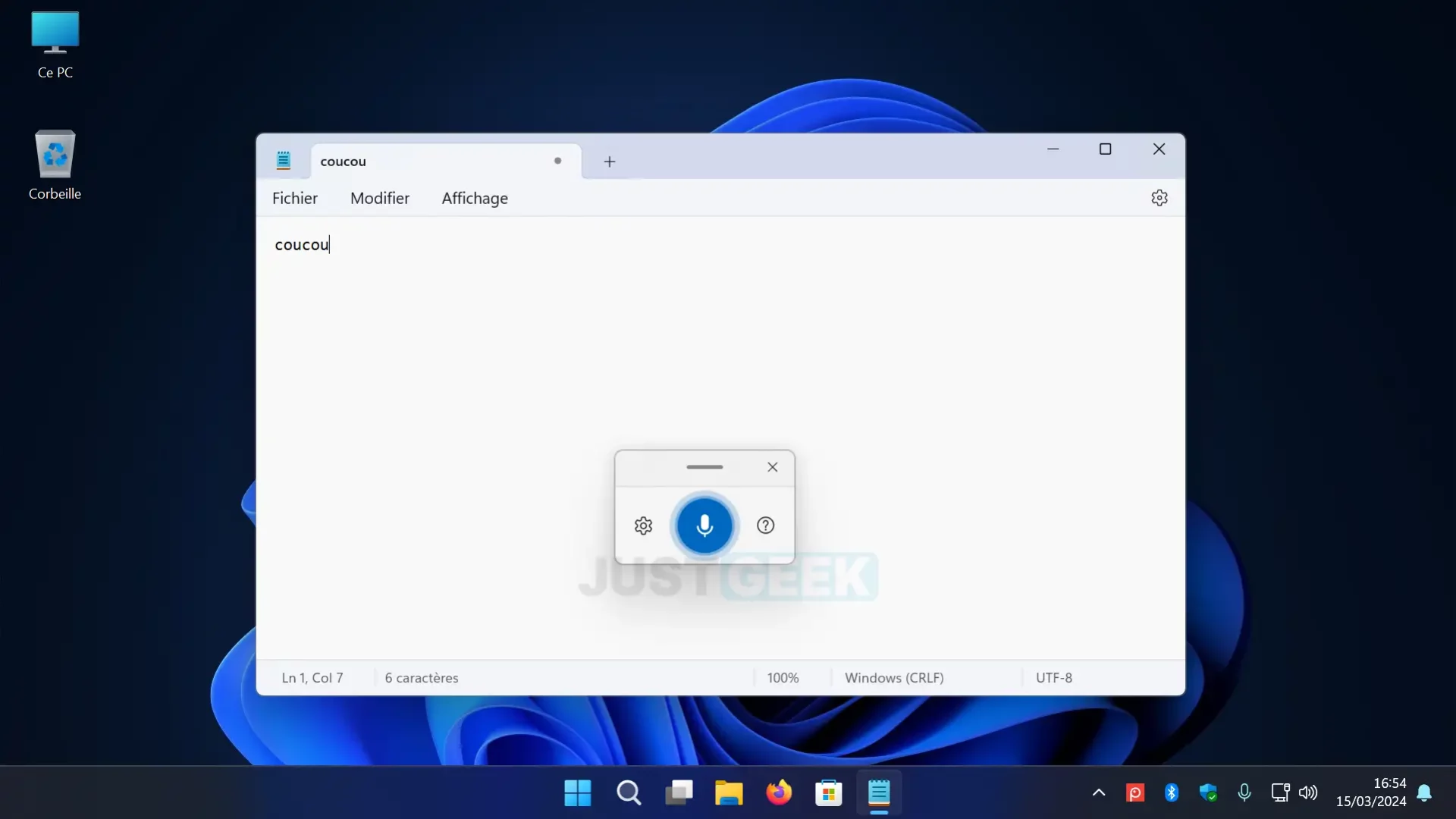Screen dimensions: 1456x819
Task: Open voice typing settings gear
Action: pos(643,526)
